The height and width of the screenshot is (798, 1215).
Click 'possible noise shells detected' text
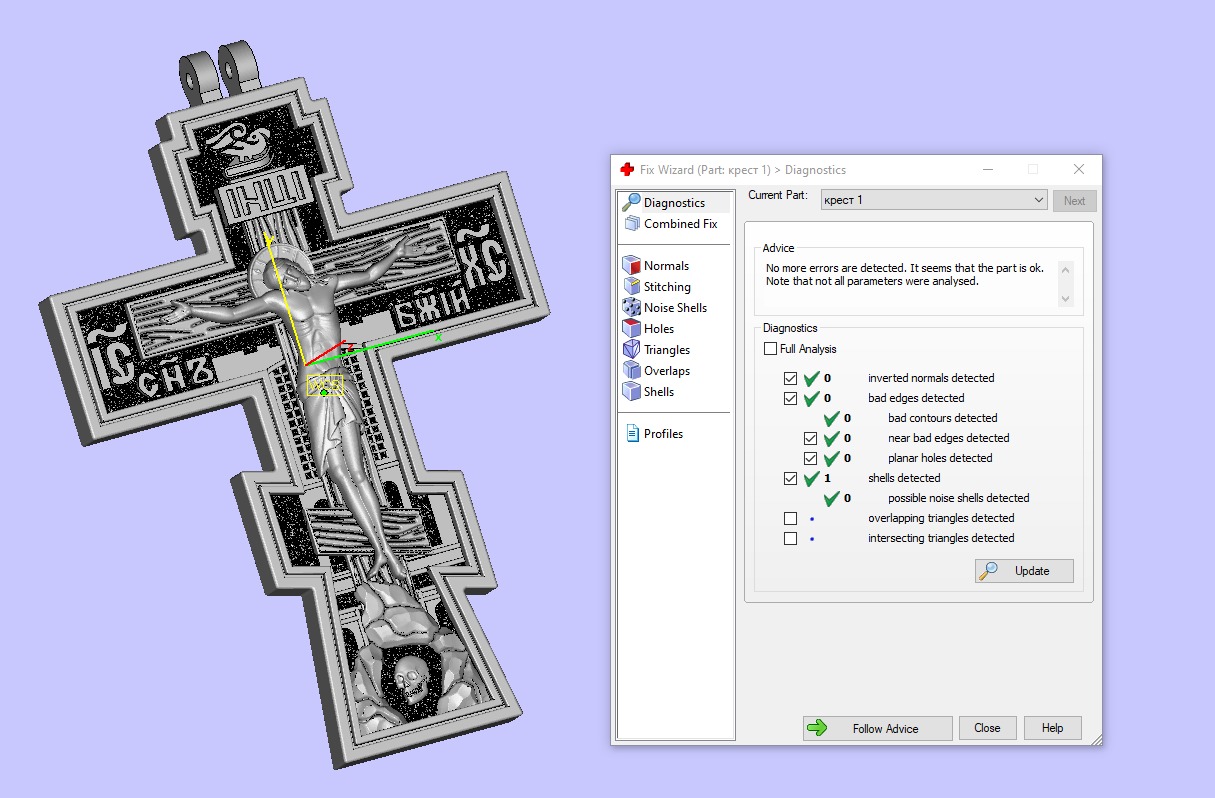(x=958, y=498)
